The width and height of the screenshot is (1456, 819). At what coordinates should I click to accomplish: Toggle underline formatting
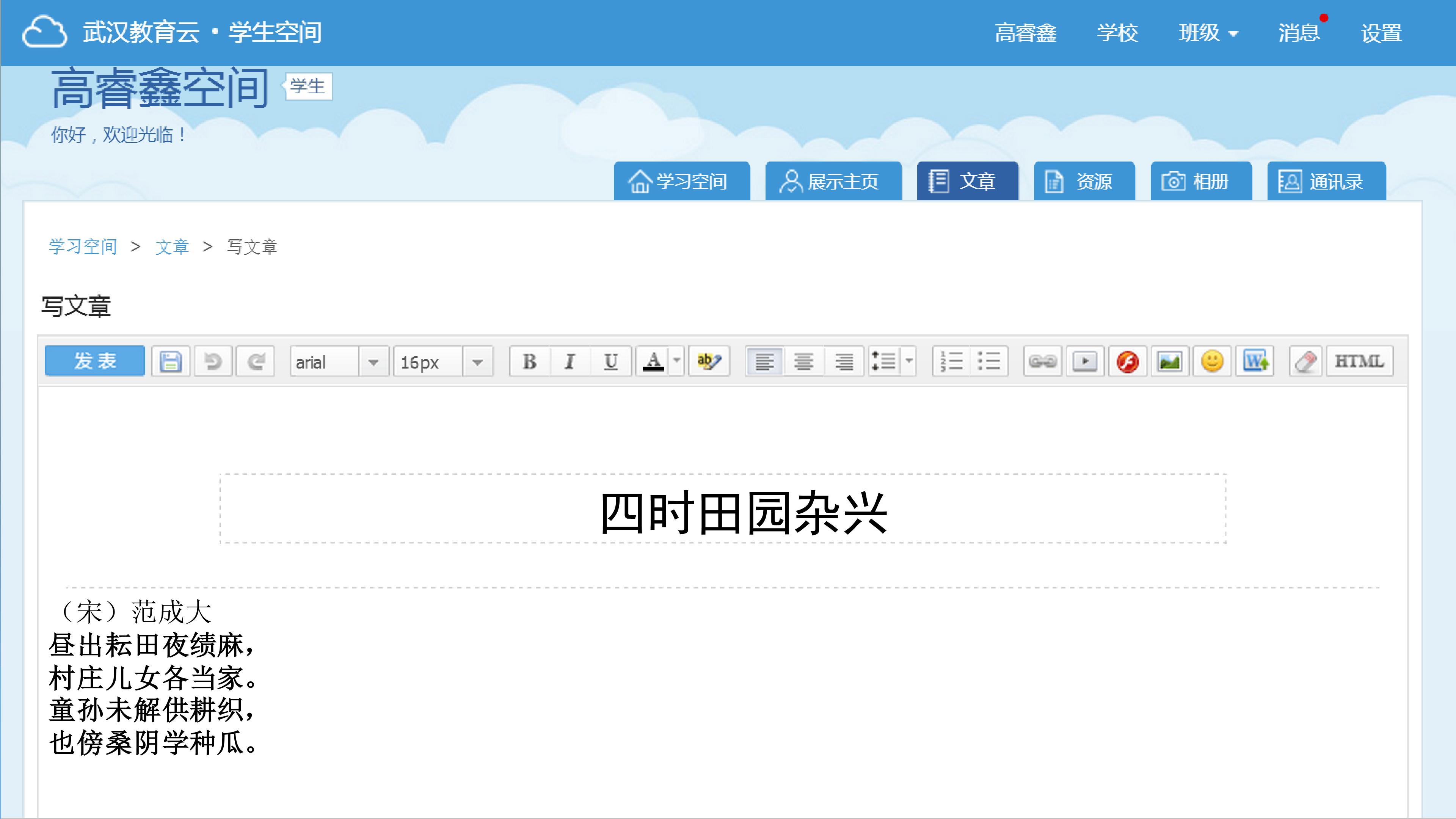coord(610,361)
